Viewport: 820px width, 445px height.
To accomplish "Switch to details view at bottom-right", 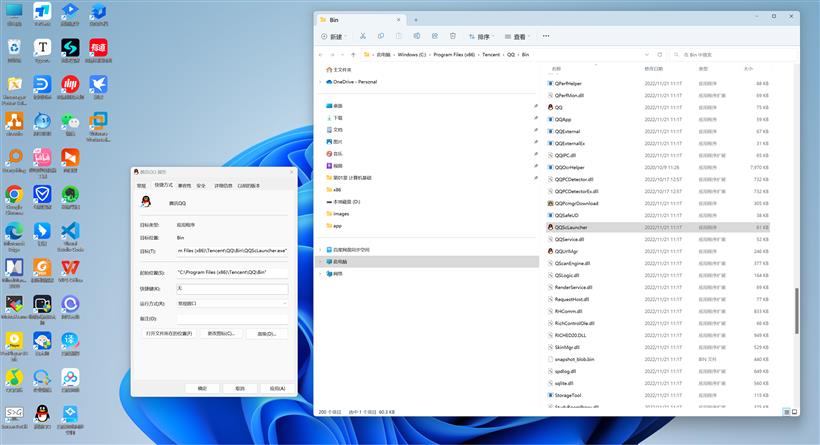I will coord(787,412).
